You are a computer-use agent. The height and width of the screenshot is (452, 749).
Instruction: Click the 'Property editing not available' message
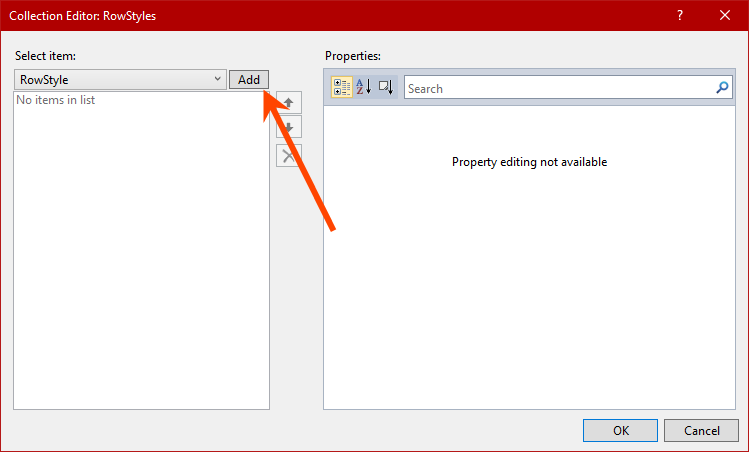(529, 162)
